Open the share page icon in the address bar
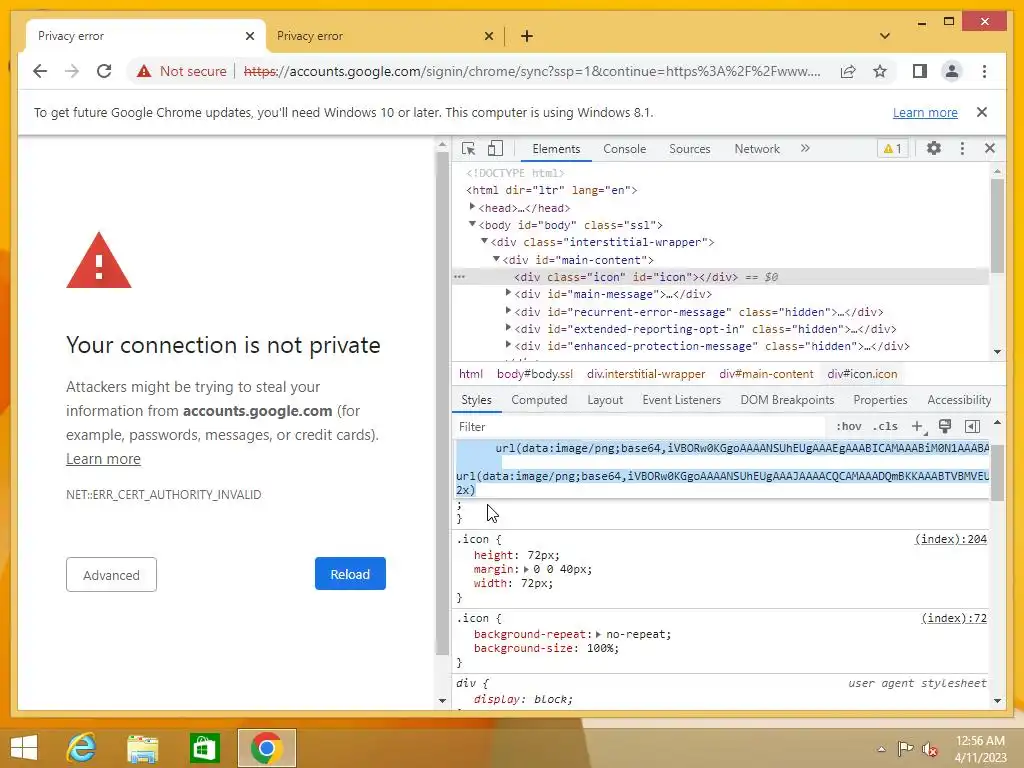The width and height of the screenshot is (1024, 768). pos(848,71)
